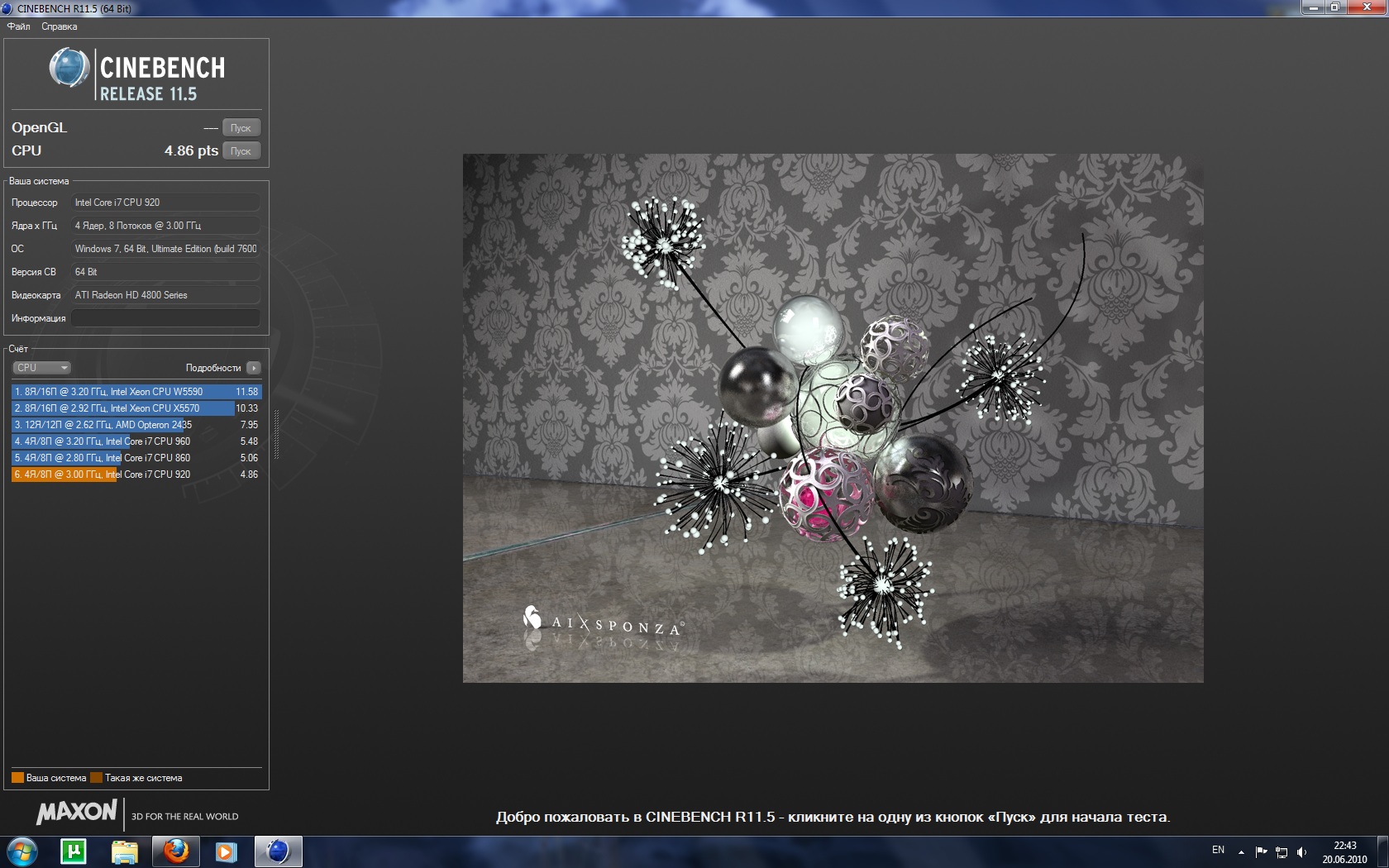Click the Версия CB 64 Bit field

coord(165,272)
